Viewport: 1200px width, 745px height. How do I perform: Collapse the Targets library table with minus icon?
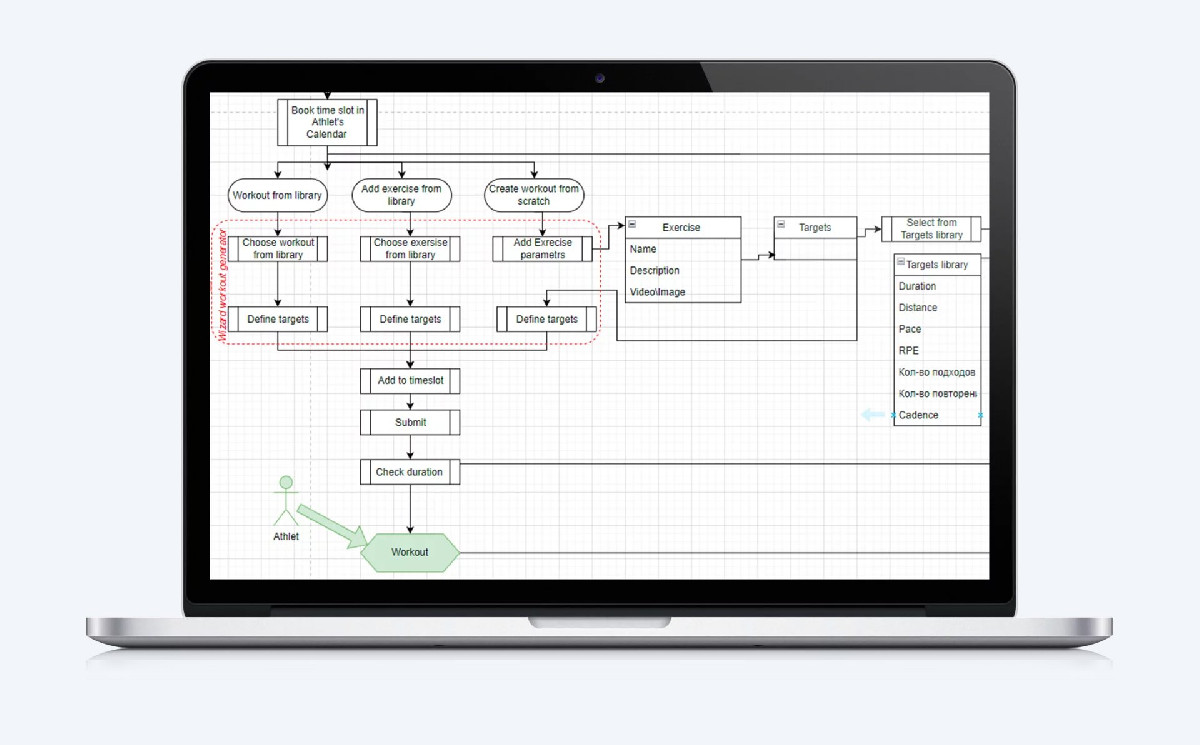point(901,263)
